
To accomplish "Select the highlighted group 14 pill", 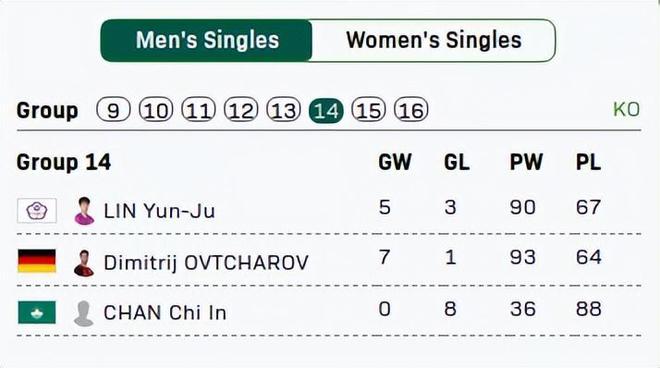I will click(326, 110).
